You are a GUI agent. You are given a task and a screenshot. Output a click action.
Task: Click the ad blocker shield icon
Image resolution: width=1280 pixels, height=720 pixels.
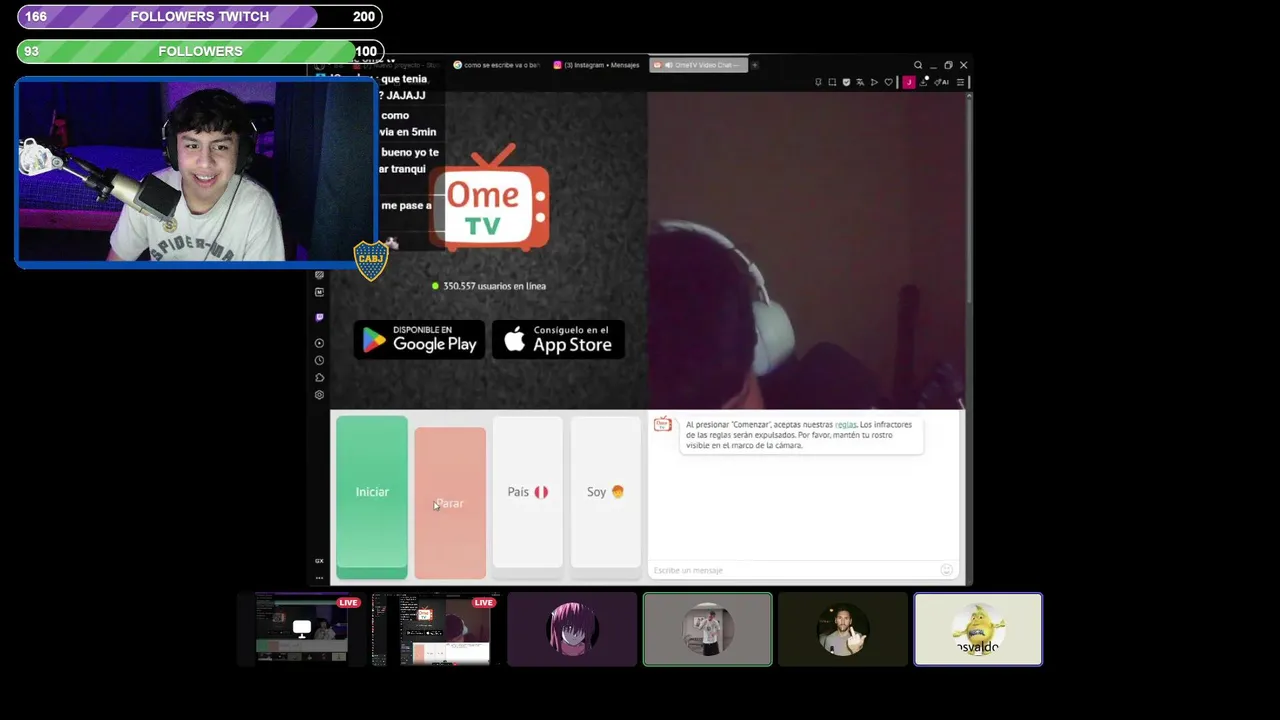(x=846, y=82)
